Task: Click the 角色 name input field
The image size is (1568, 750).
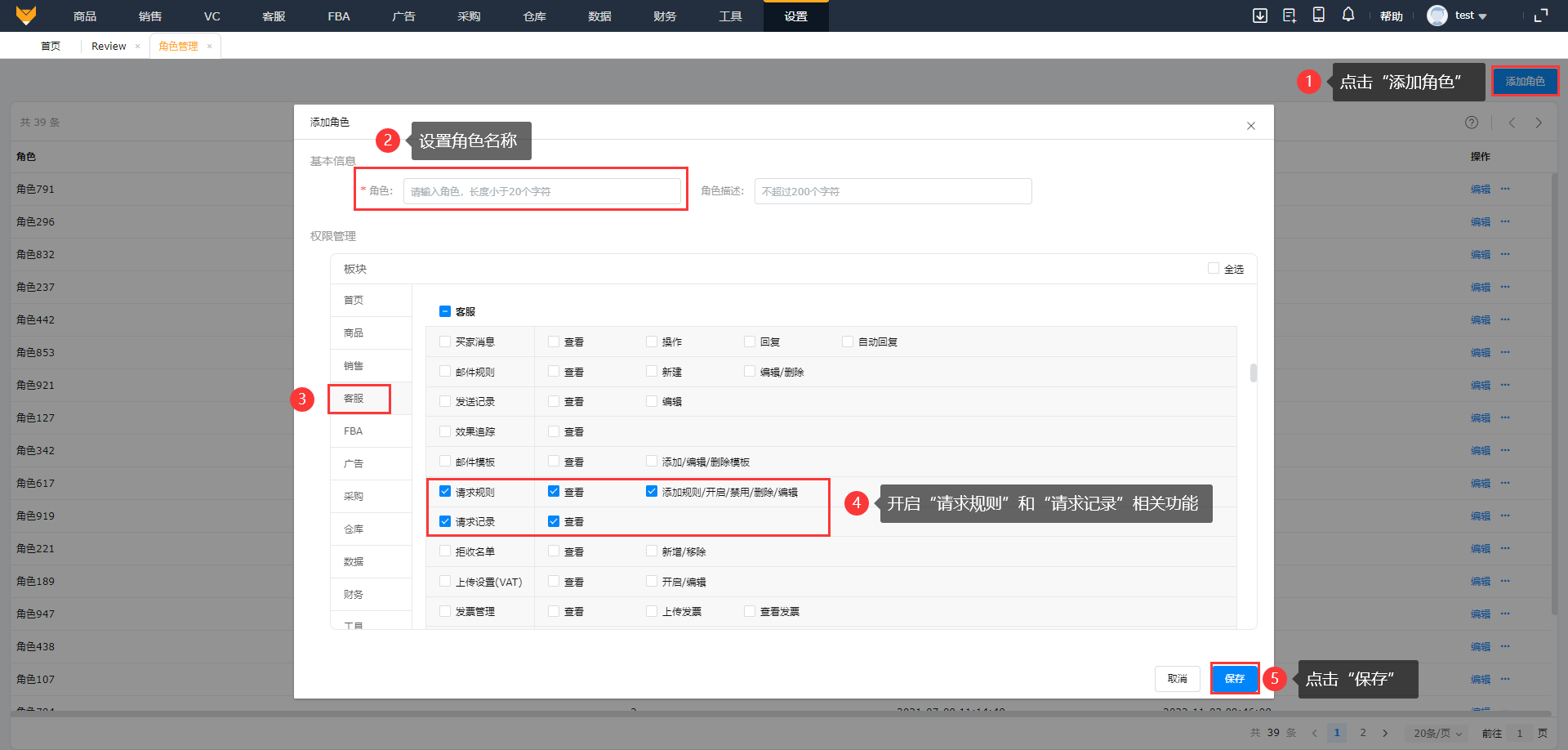Action: [x=541, y=191]
